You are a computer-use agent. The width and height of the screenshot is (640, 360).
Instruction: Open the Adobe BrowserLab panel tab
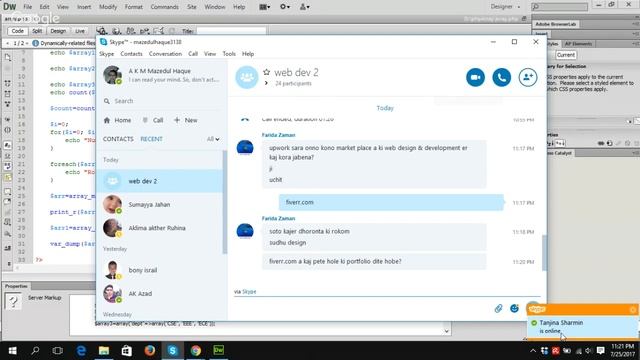tap(556, 24)
